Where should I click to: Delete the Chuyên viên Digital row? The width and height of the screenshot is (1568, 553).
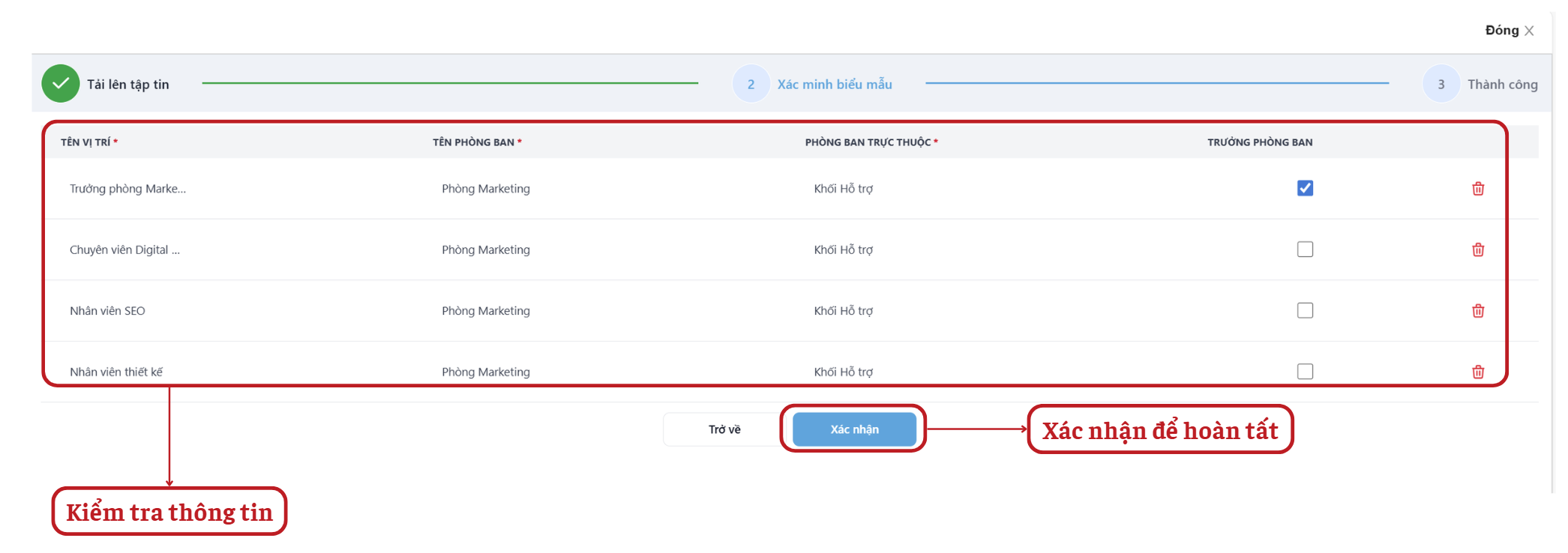click(1477, 250)
